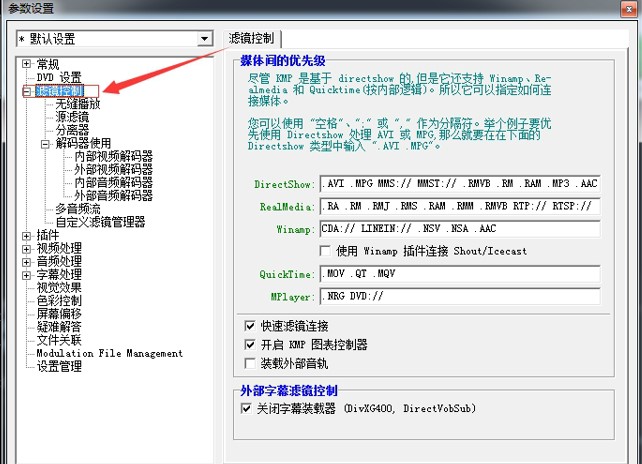Uncheck 关闭字幕装载器 checkbox
The image size is (642, 464).
coord(246,408)
